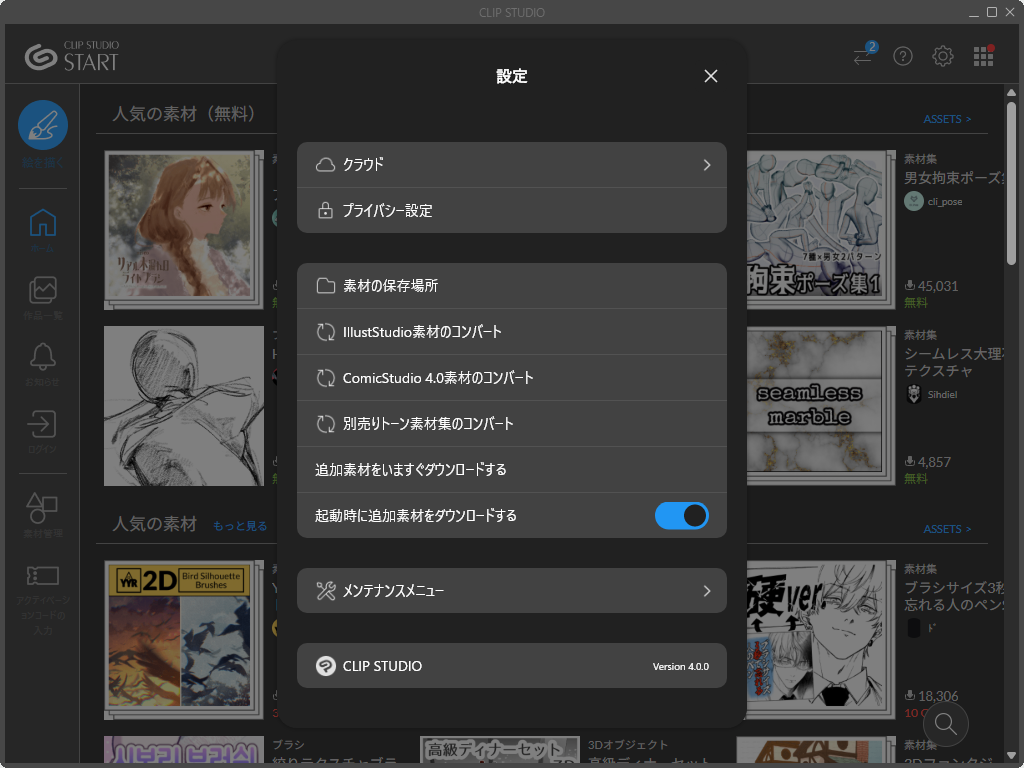The width and height of the screenshot is (1024, 768).
Task: Click 追加素材をいますぐダウンロードする
Action: [512, 469]
